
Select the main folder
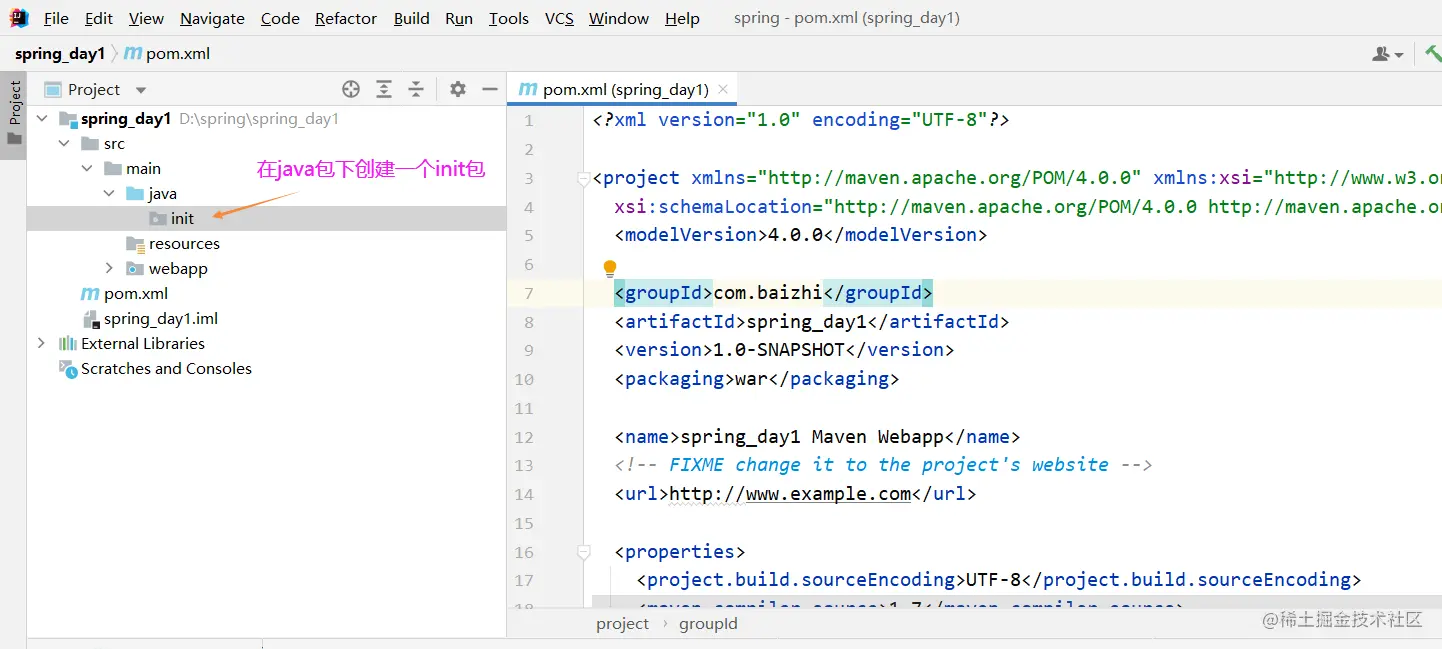click(144, 168)
